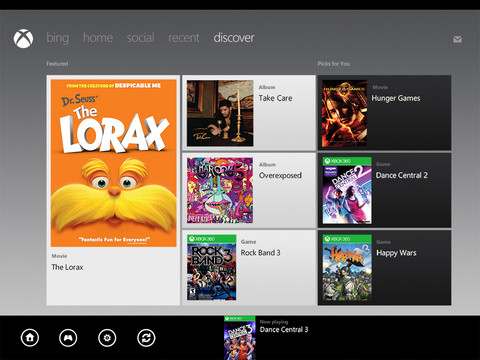The width and height of the screenshot is (480, 360).
Task: Click the 'Overexposed' title text
Action: [280, 175]
